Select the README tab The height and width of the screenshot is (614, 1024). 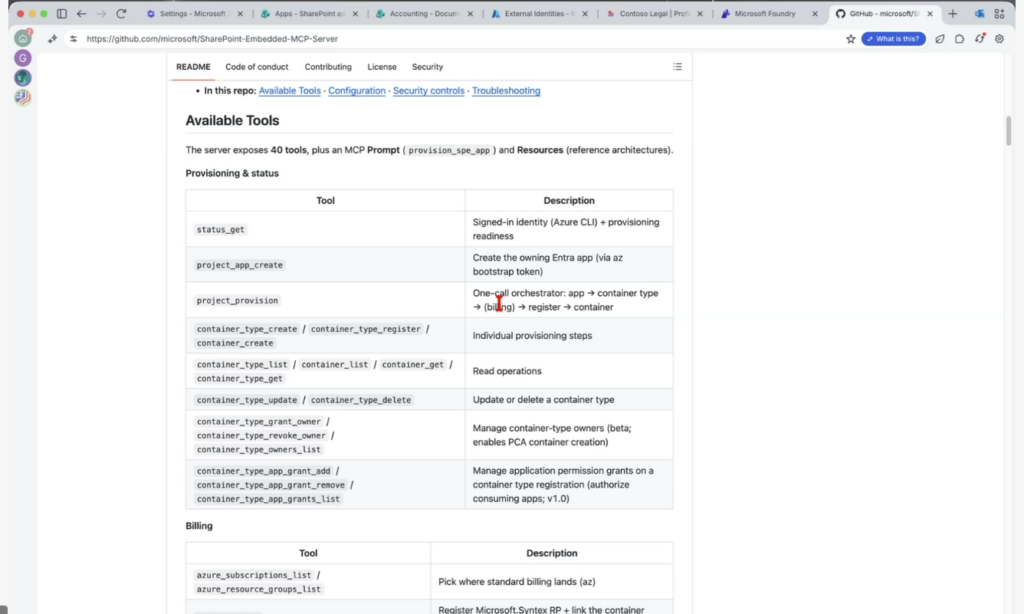click(193, 67)
